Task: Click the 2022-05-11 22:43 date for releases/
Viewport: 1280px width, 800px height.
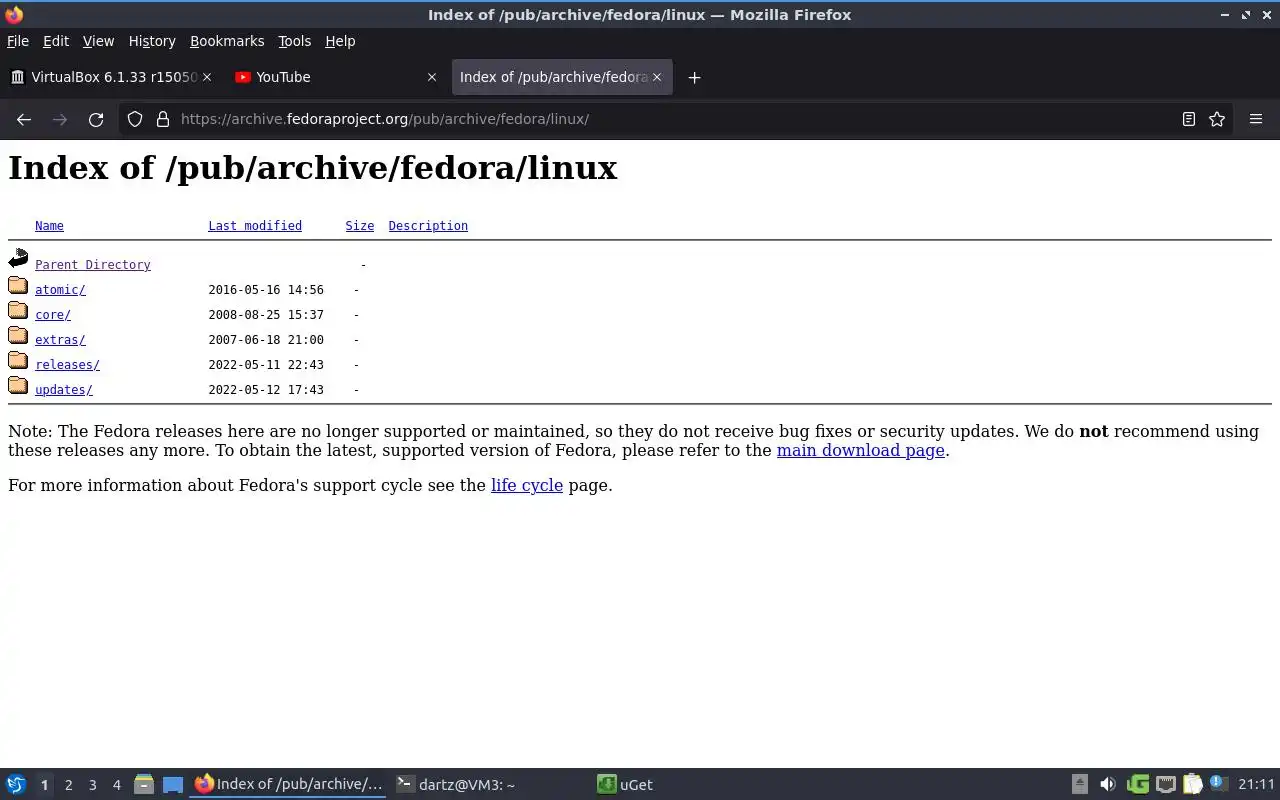Action: point(266,365)
